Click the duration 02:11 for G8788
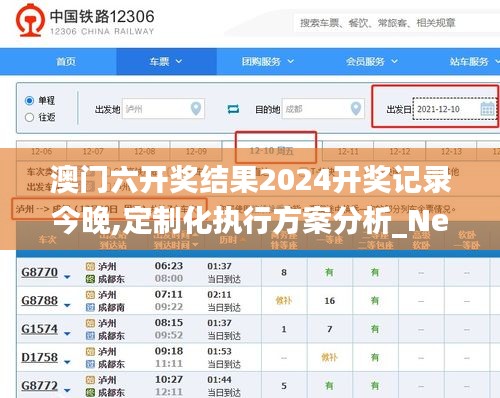The width and height of the screenshot is (500, 398). point(219,295)
